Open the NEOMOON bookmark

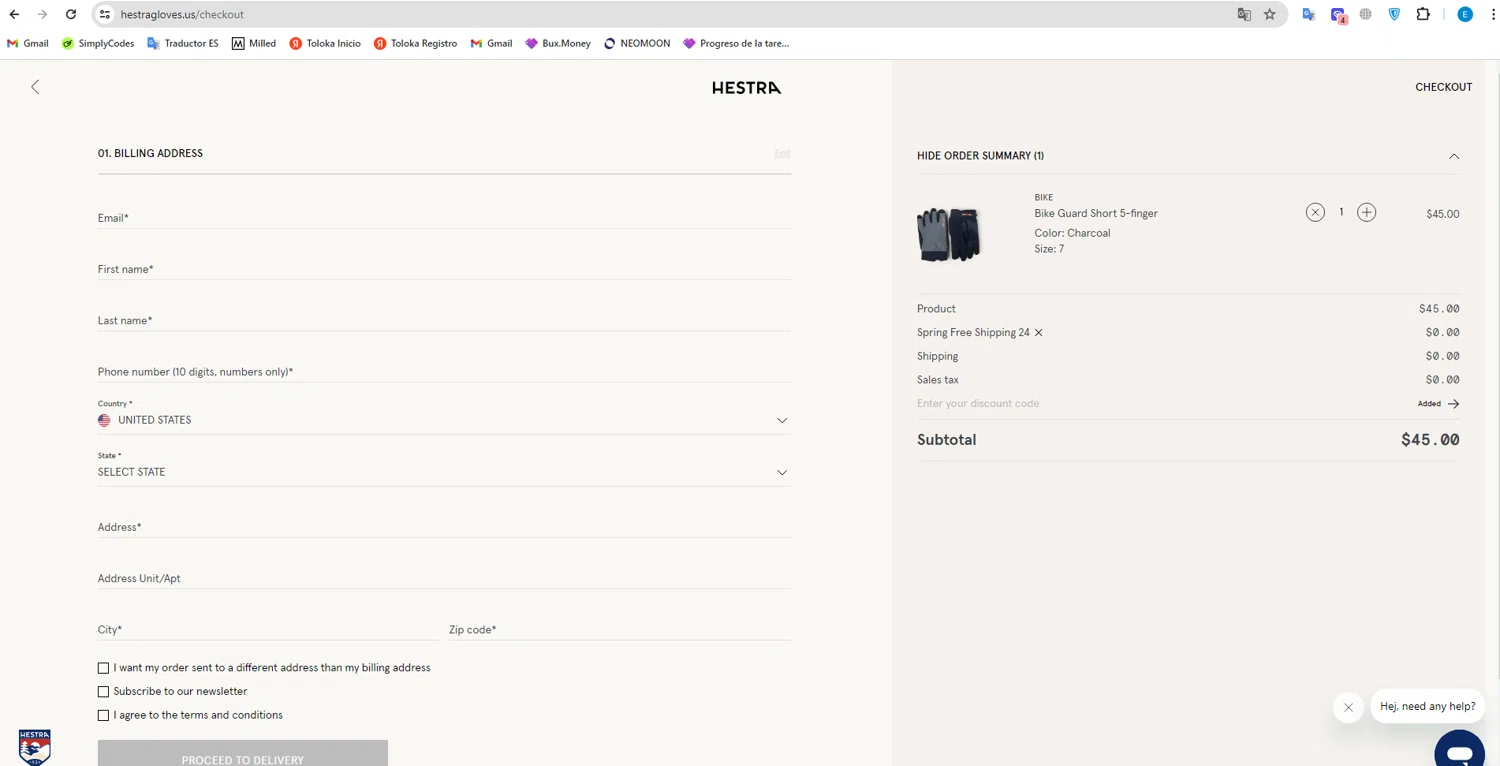coord(637,43)
